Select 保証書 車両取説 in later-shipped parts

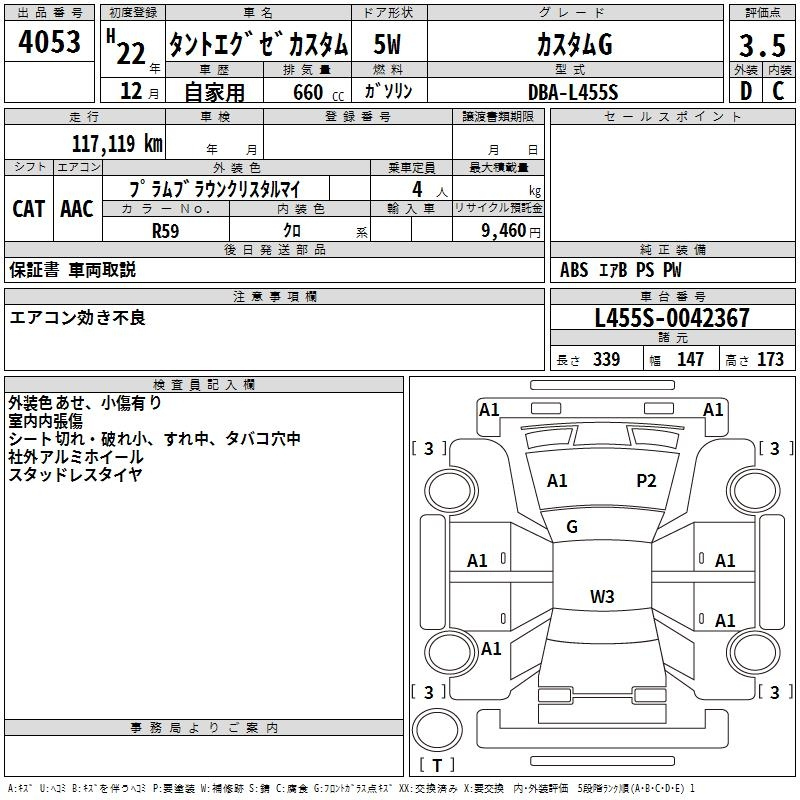(x=72, y=270)
